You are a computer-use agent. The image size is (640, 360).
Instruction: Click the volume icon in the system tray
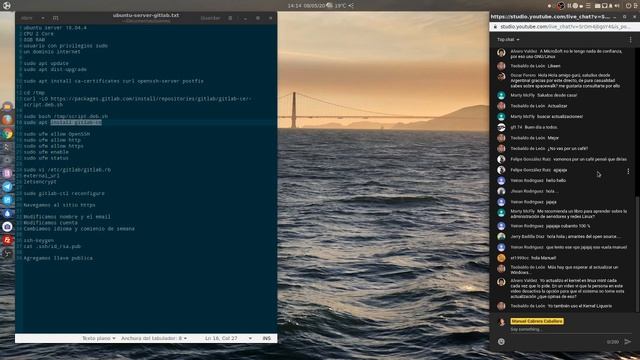(x=617, y=6)
